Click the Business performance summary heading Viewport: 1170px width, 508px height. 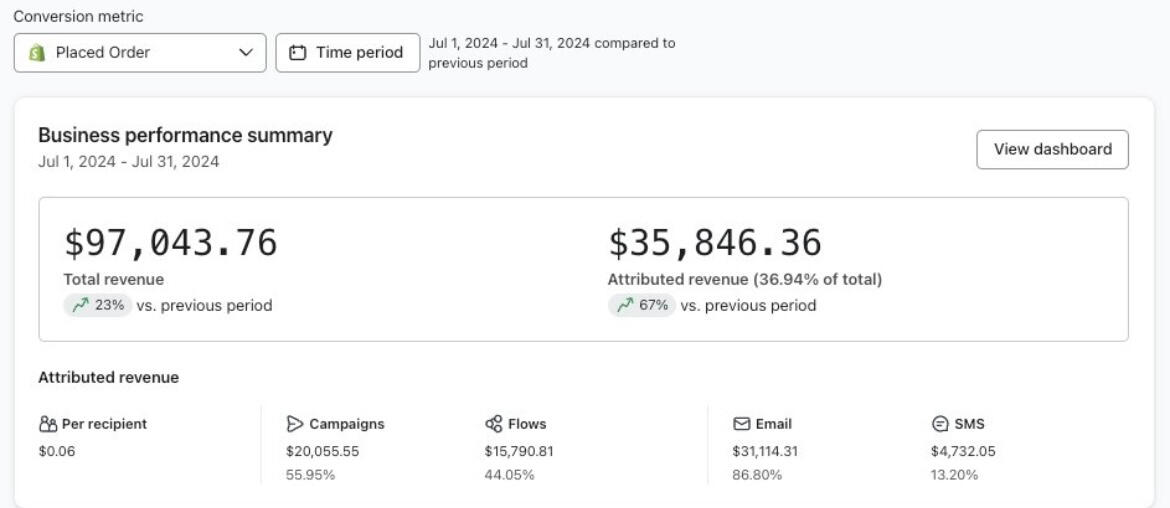tap(185, 136)
